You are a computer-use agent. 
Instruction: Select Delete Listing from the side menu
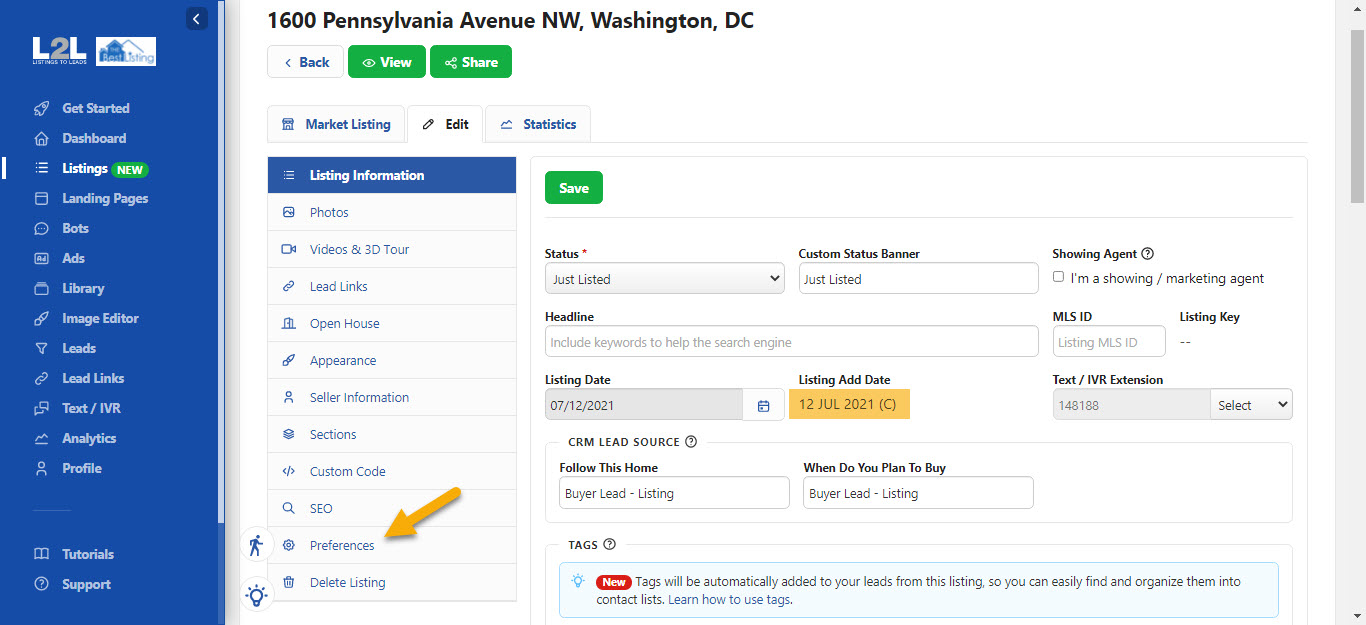point(347,582)
